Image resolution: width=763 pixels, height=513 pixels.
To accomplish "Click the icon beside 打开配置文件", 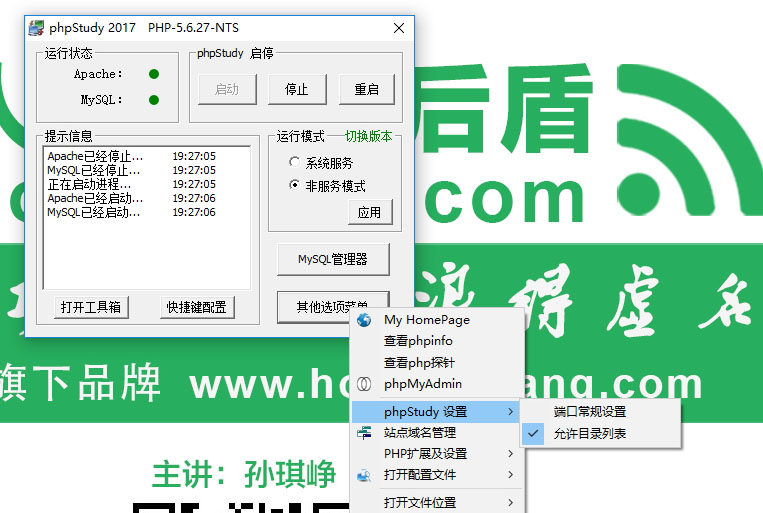I will 363,475.
